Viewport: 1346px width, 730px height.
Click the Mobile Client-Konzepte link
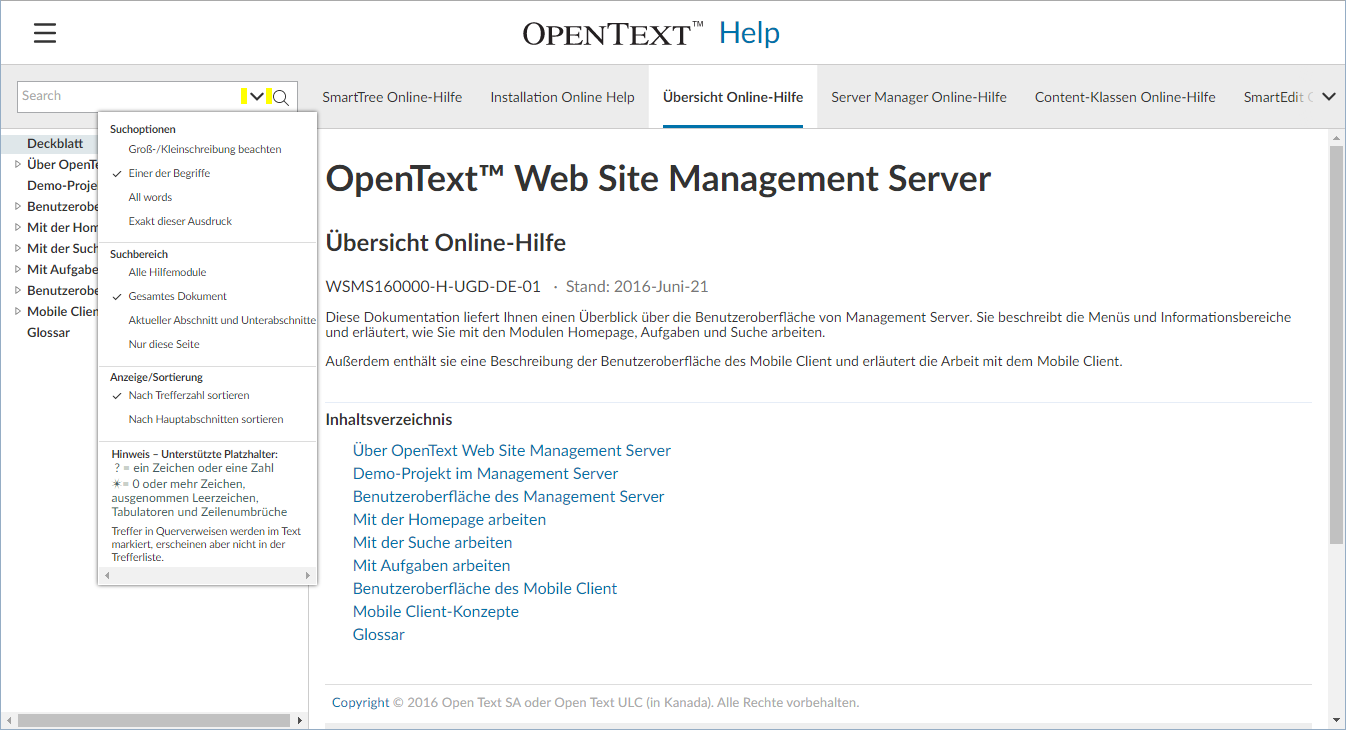point(436,611)
